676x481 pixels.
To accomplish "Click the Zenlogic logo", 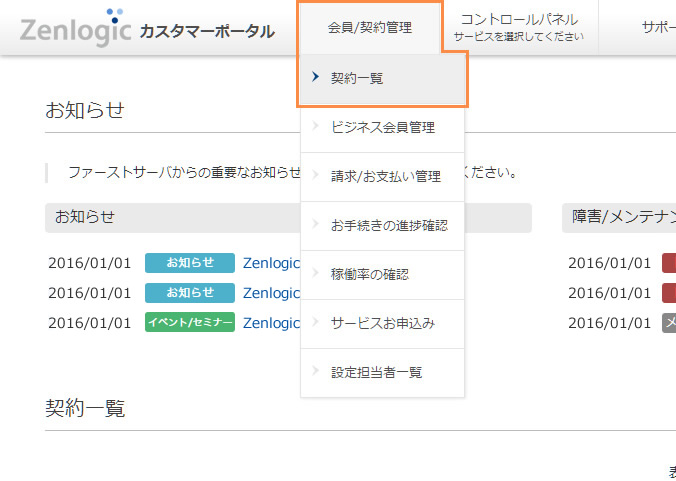I will point(75,29).
